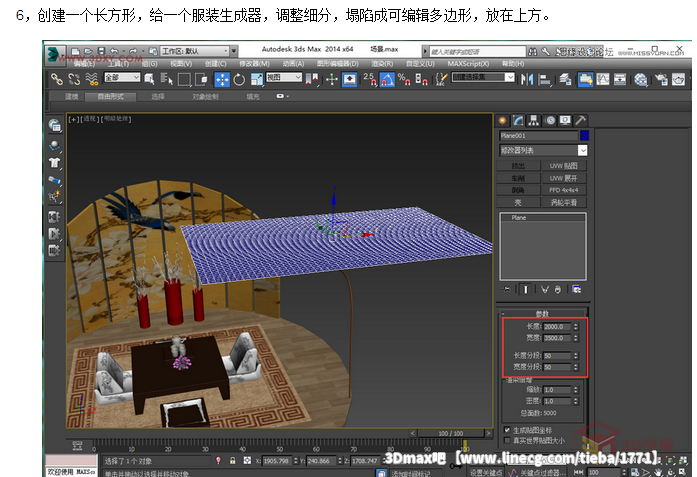
Task: Click the Undo arrow in quick toolbar
Action: [x=114, y=51]
